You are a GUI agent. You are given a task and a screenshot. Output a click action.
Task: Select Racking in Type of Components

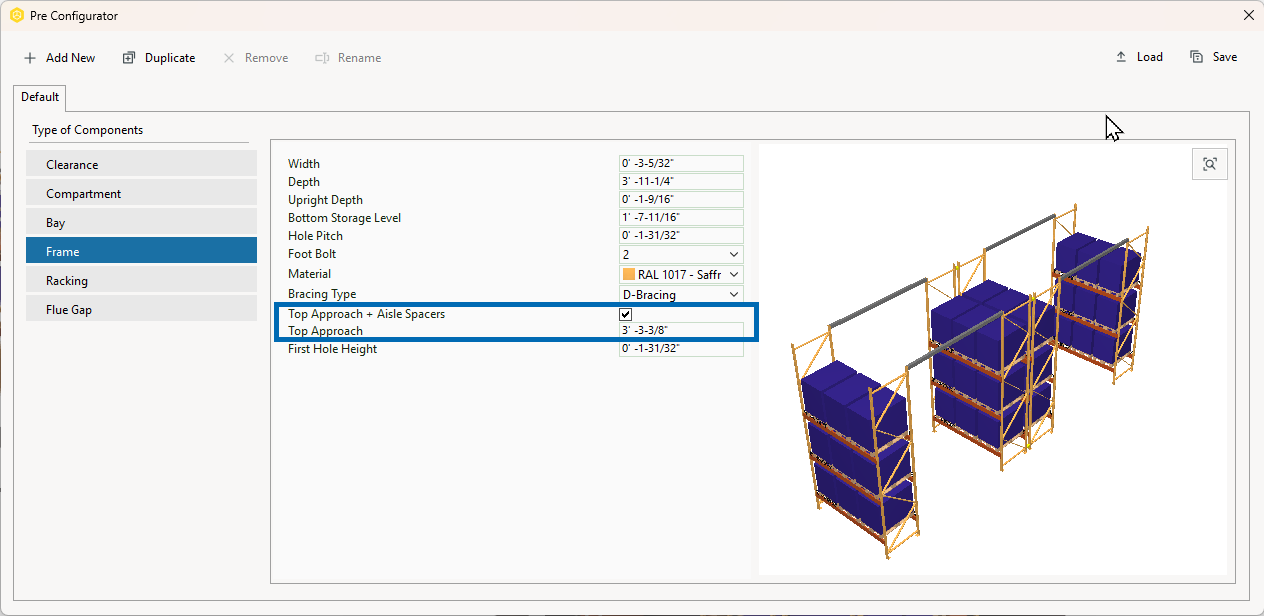pyautogui.click(x=141, y=280)
